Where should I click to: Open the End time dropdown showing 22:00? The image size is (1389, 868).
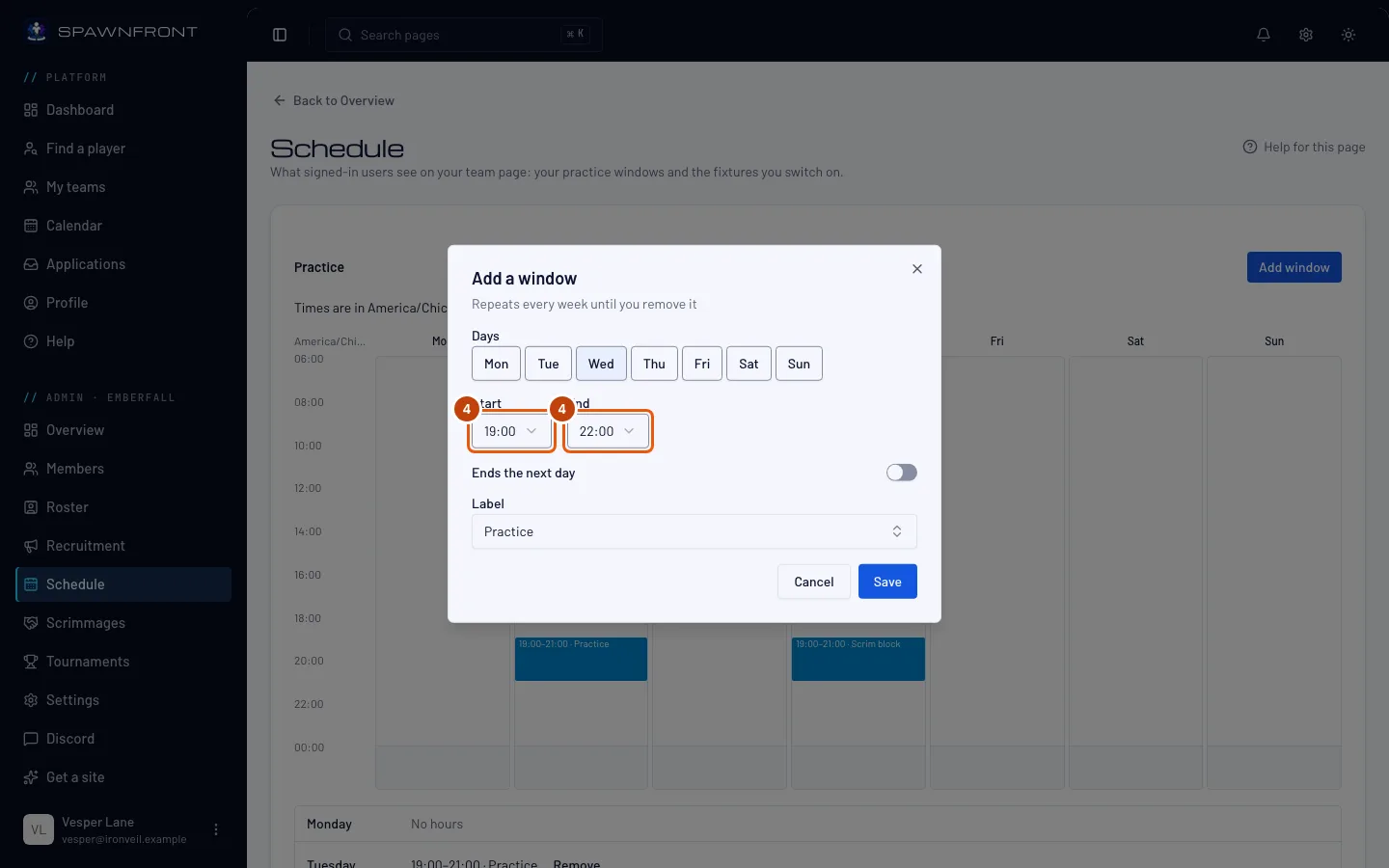608,431
